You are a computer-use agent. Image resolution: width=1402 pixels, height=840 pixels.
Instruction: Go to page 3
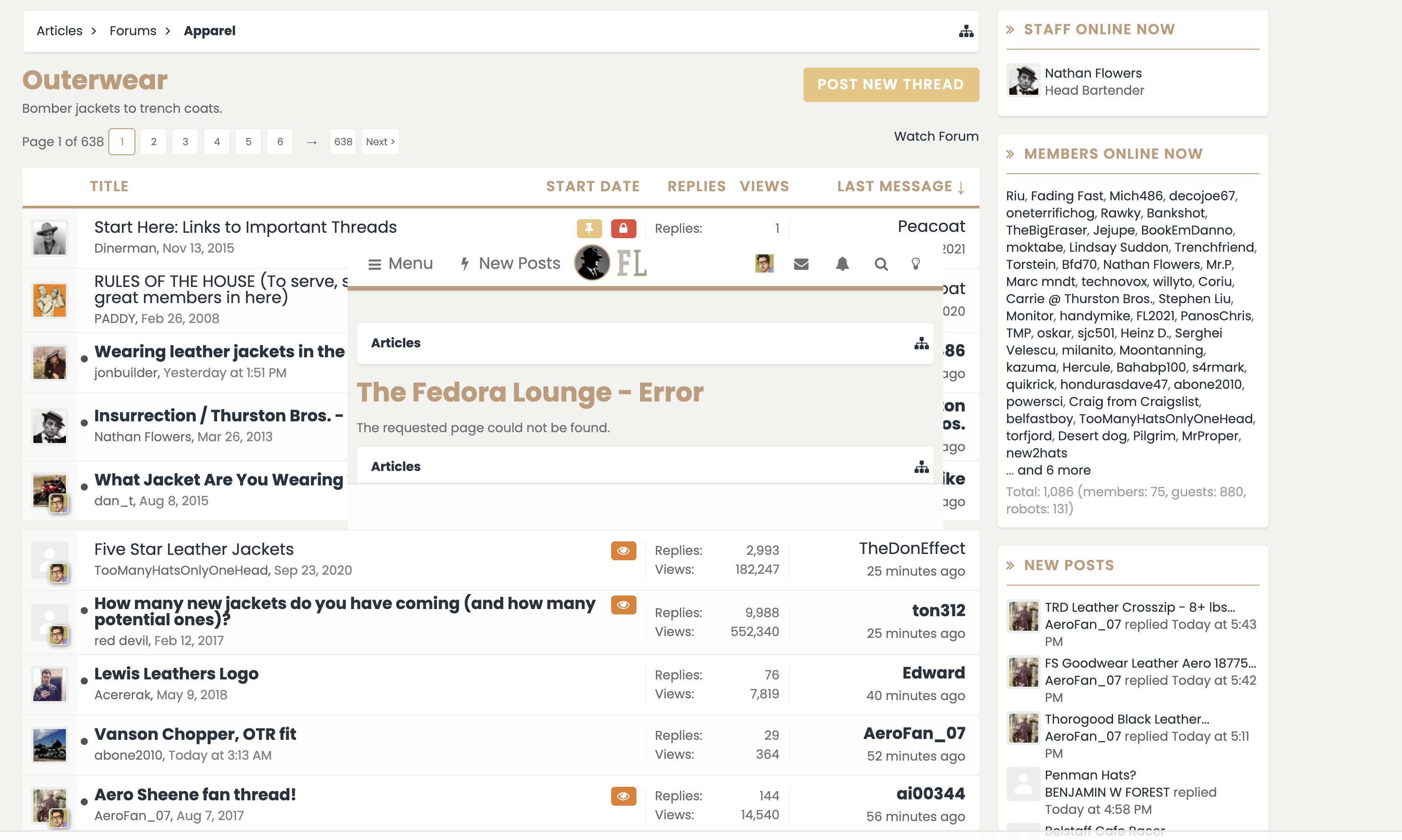[x=185, y=142]
